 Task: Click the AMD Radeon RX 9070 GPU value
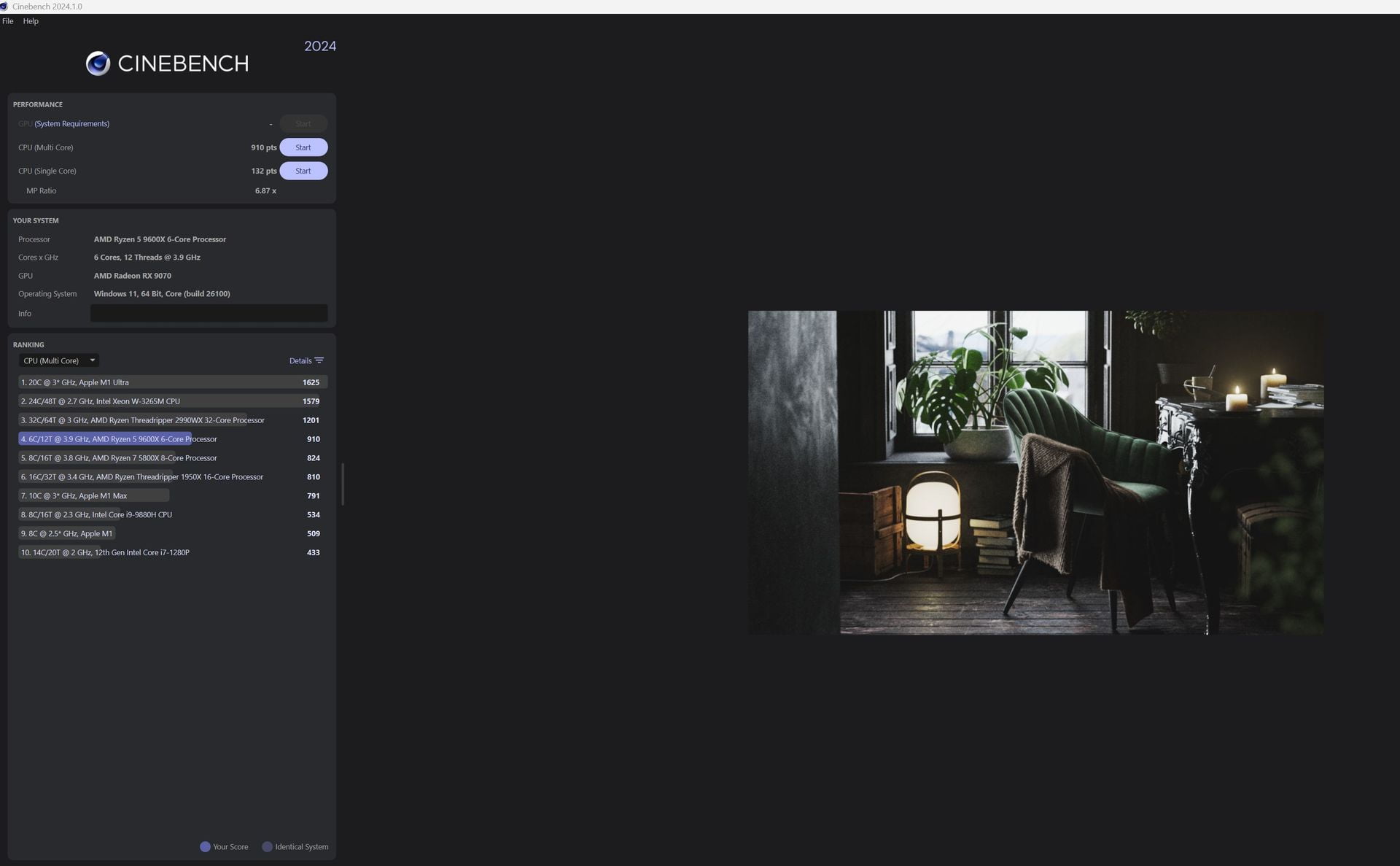pyautogui.click(x=133, y=276)
